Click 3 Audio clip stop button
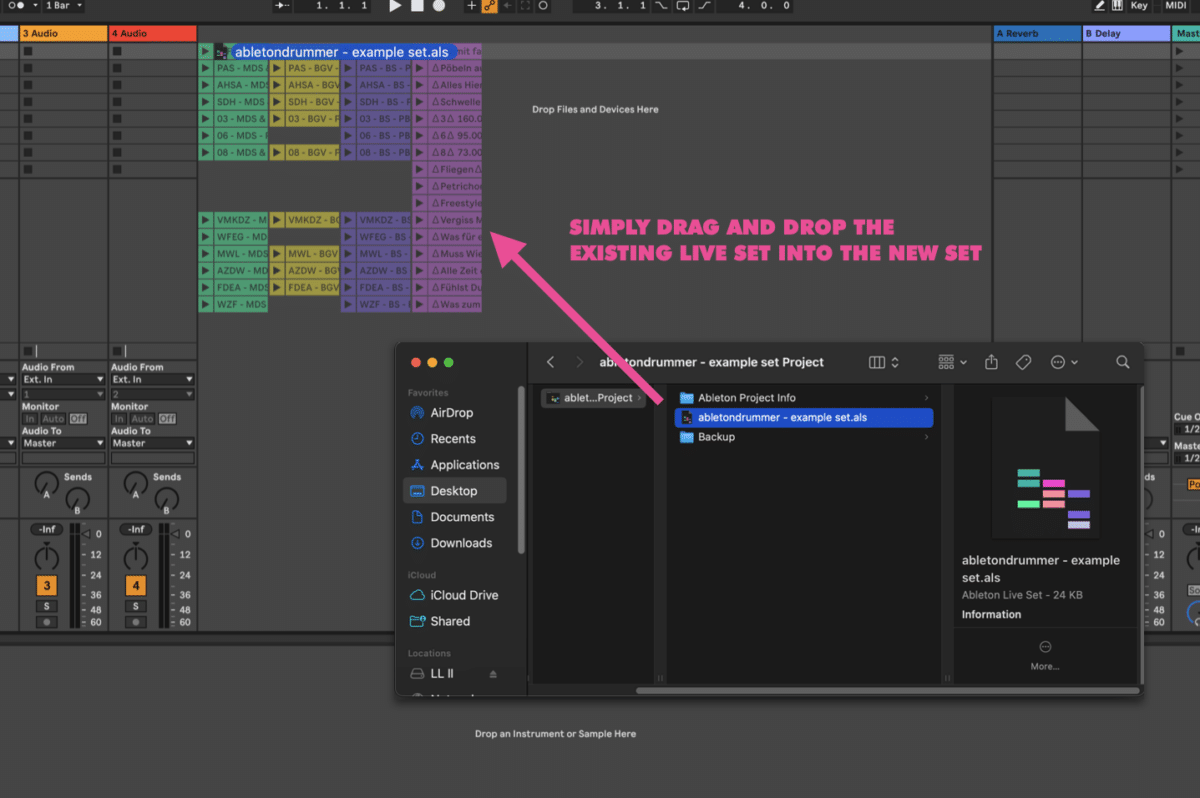Viewport: 1200px width, 798px height. 28,350
